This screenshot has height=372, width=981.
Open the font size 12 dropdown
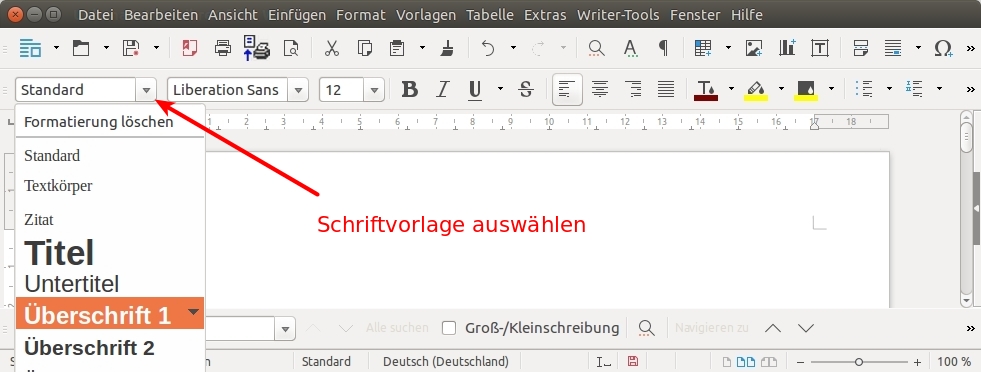point(374,90)
